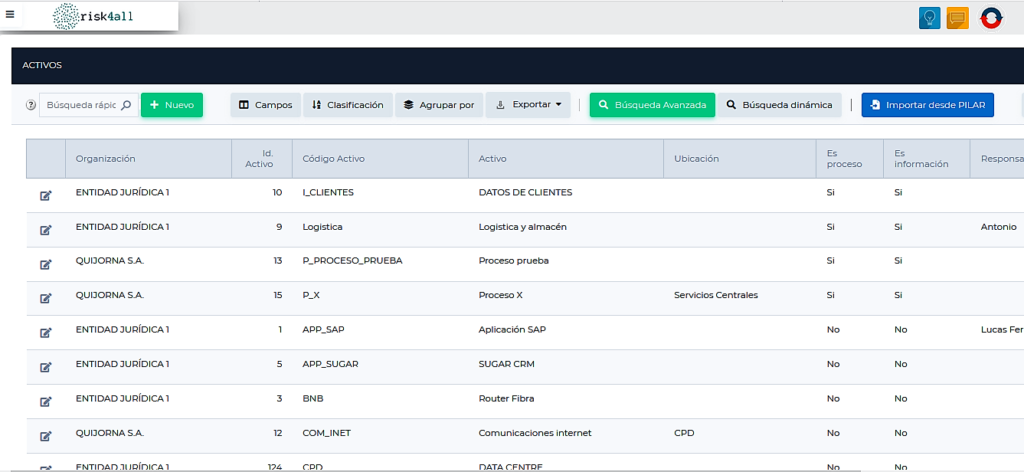This screenshot has height=472, width=1024.
Task: Sort by Es proceso column header
Action: coord(850,159)
